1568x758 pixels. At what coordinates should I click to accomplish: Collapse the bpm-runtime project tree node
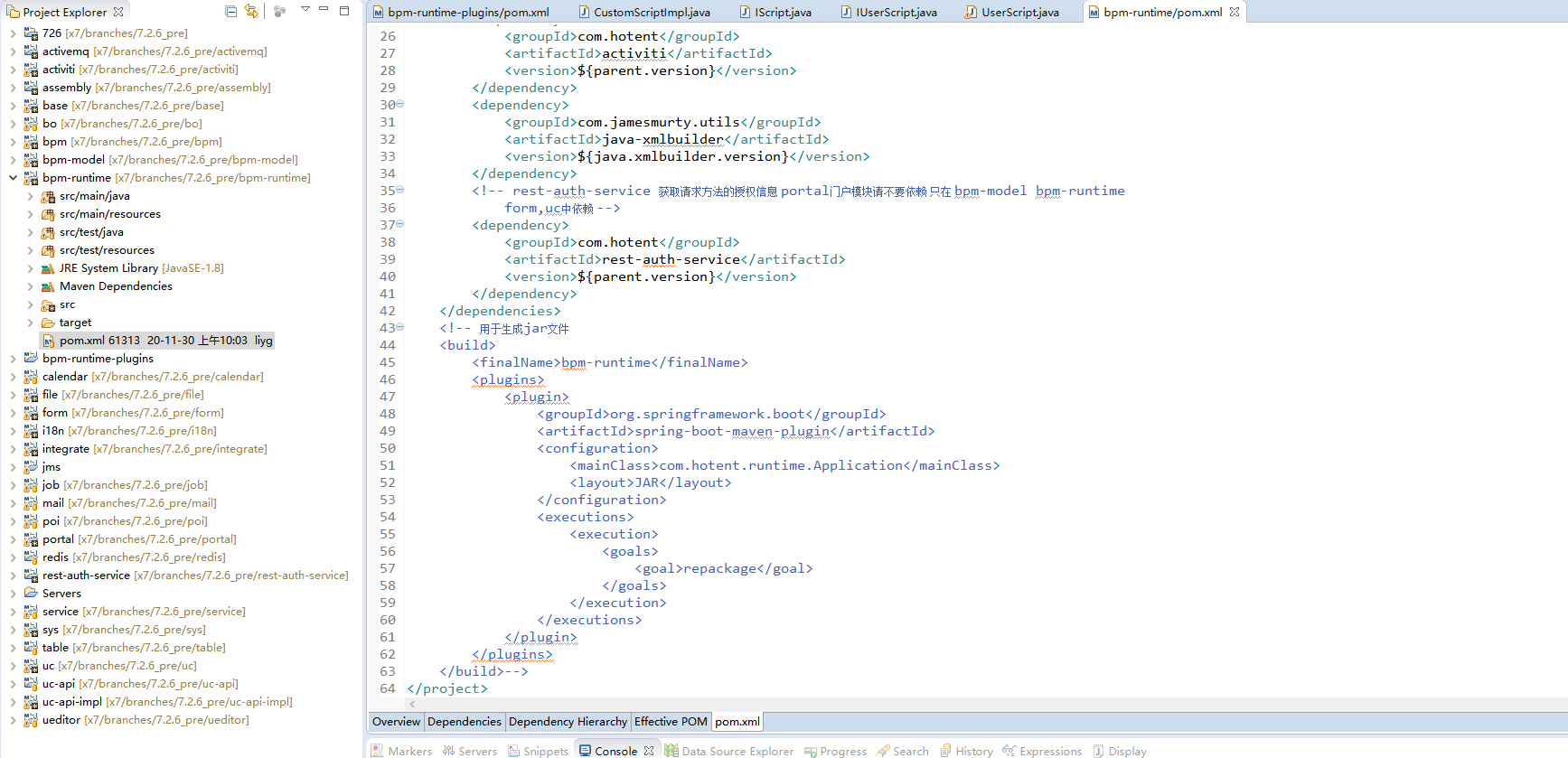13,178
